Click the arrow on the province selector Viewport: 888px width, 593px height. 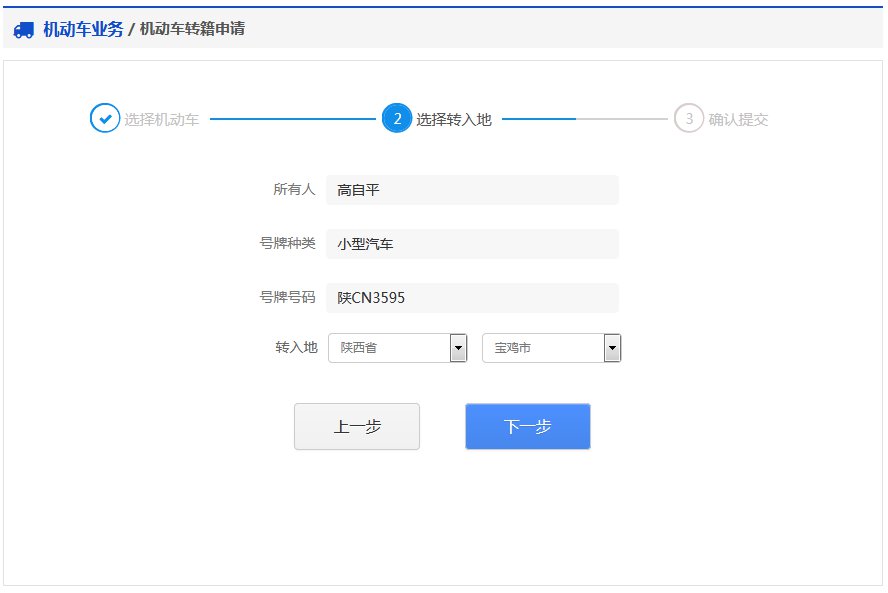click(x=458, y=348)
